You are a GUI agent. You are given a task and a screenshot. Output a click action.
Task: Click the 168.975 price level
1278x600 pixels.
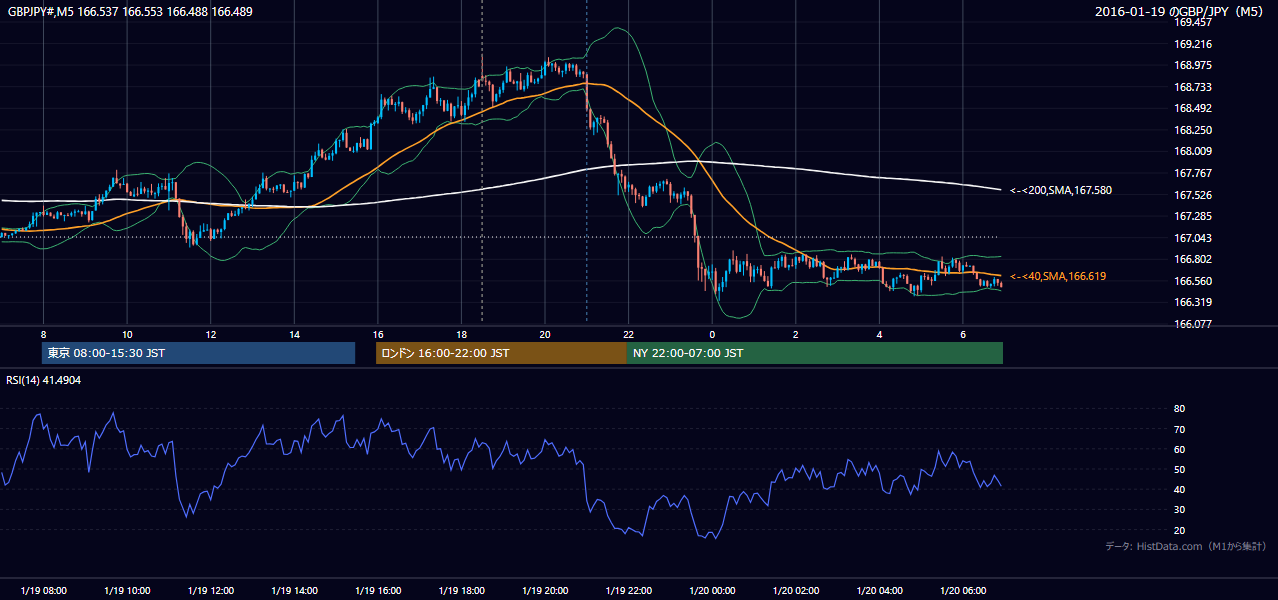[x=1193, y=65]
